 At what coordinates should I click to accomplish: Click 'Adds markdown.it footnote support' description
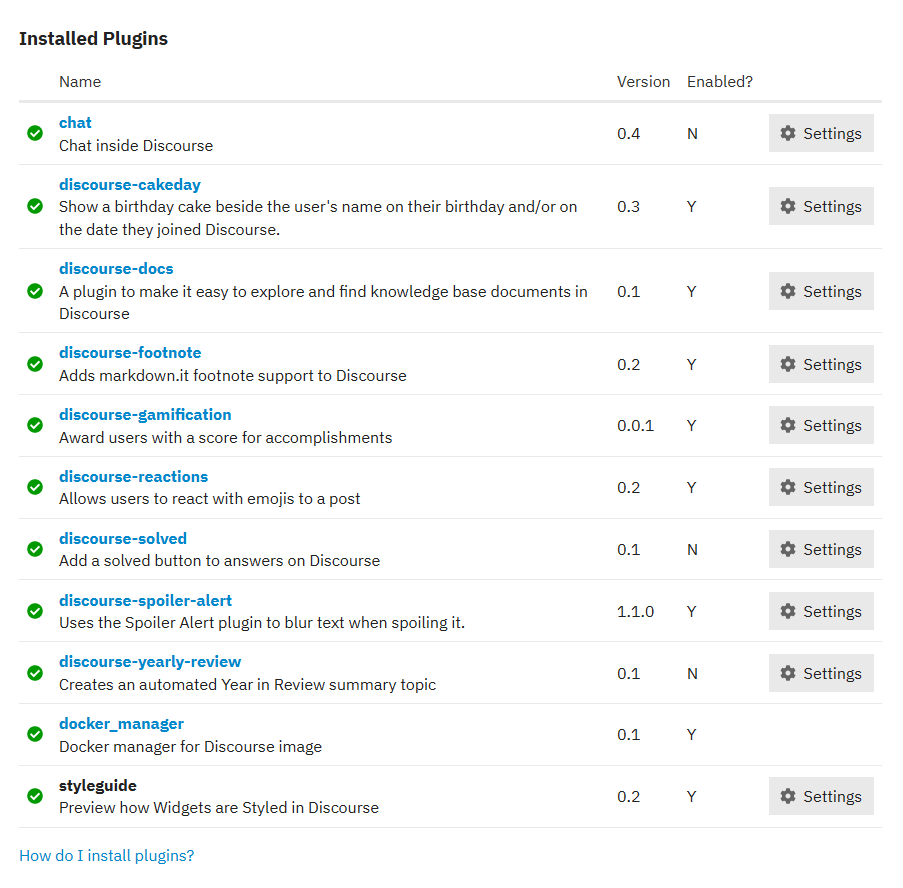[233, 375]
